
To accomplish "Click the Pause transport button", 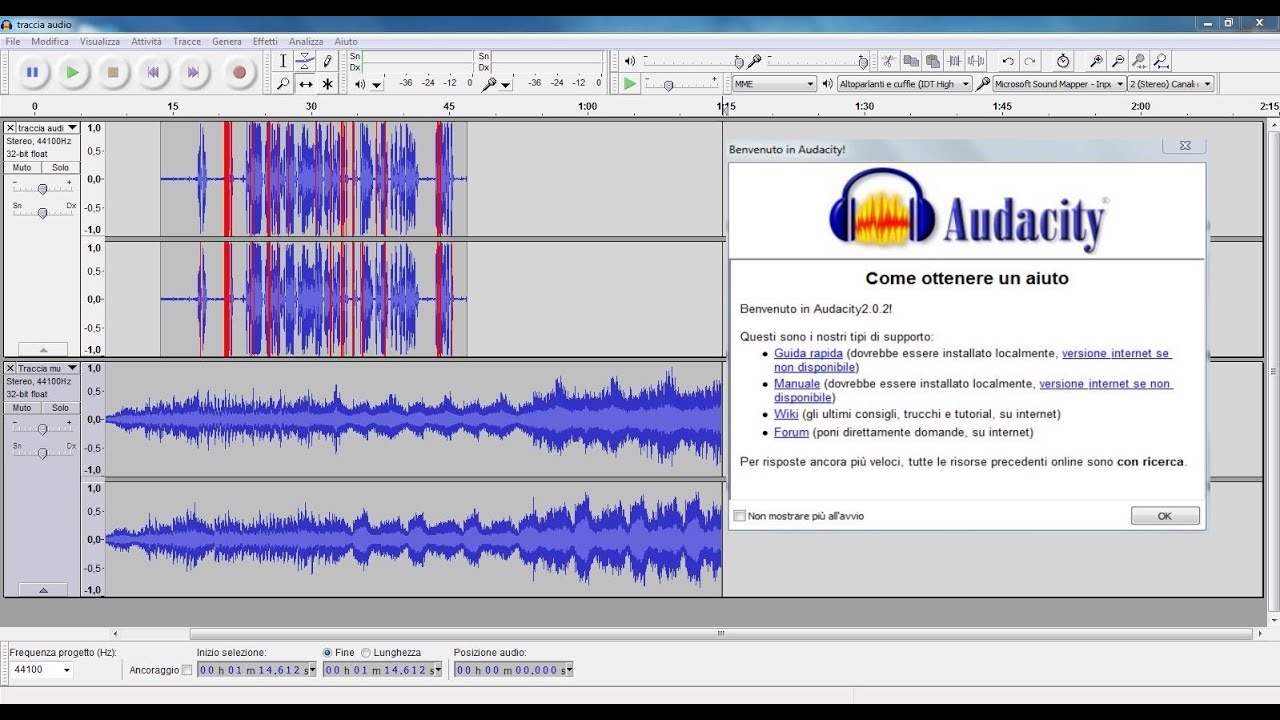I will (32, 72).
